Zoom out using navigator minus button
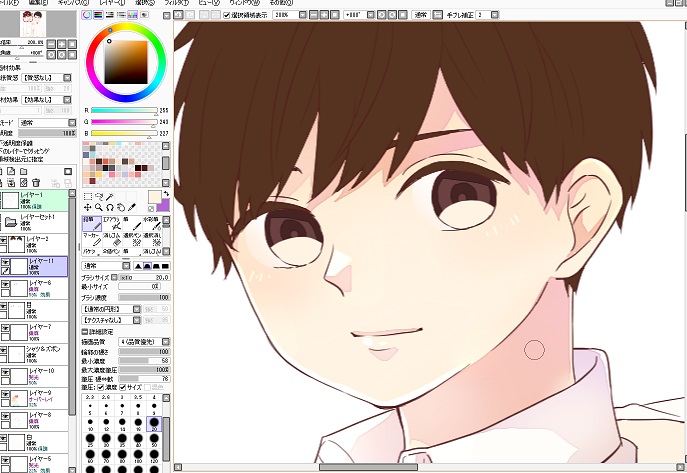 point(51,44)
